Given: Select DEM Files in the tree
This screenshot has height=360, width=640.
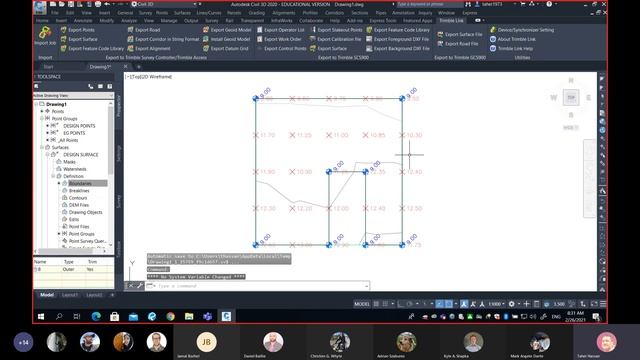Looking at the screenshot, I should [79, 205].
